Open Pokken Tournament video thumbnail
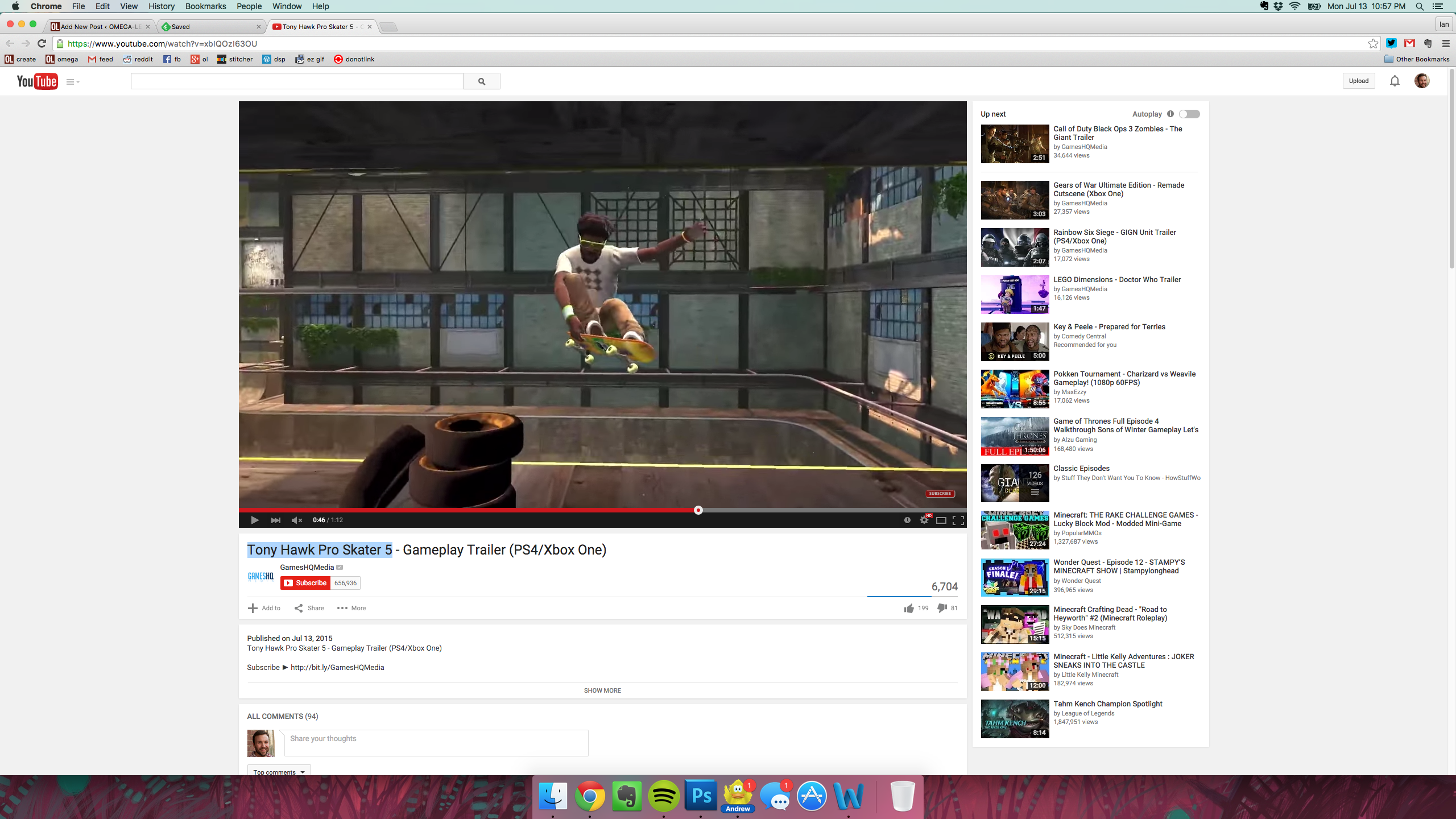This screenshot has width=1456, height=819. tap(1015, 389)
